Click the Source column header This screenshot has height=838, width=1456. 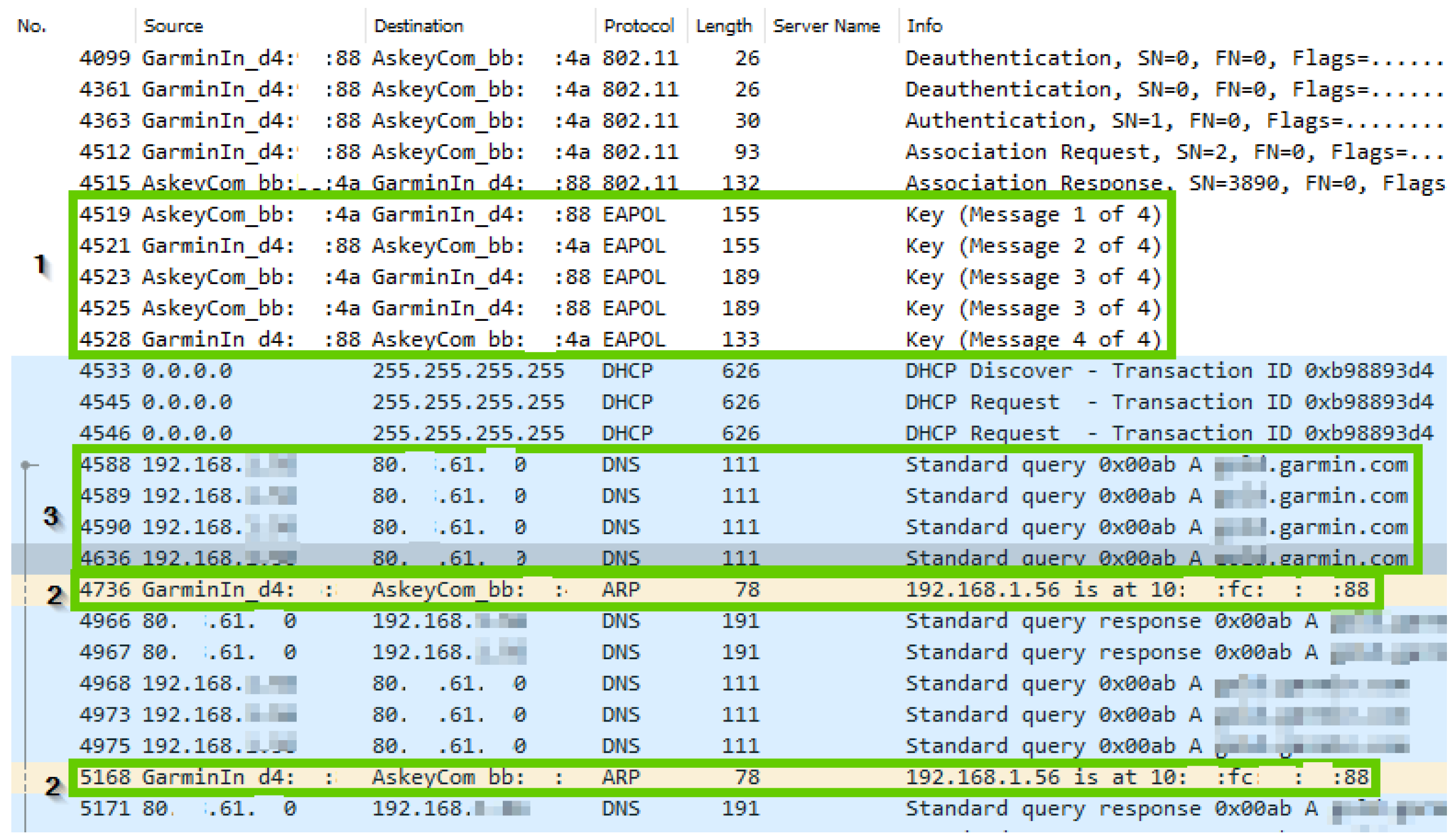(x=173, y=26)
